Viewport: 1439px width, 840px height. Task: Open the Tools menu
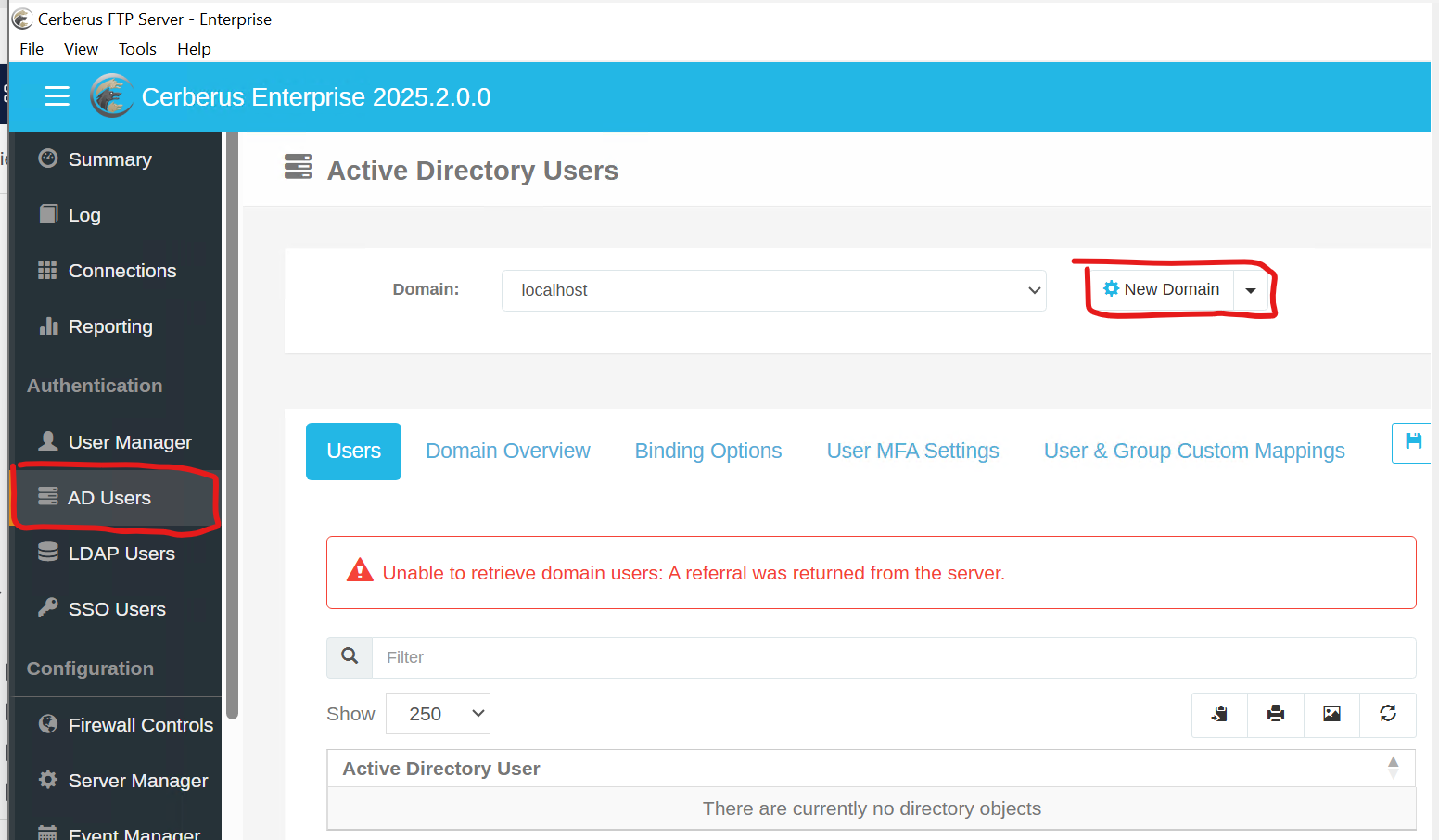(137, 49)
